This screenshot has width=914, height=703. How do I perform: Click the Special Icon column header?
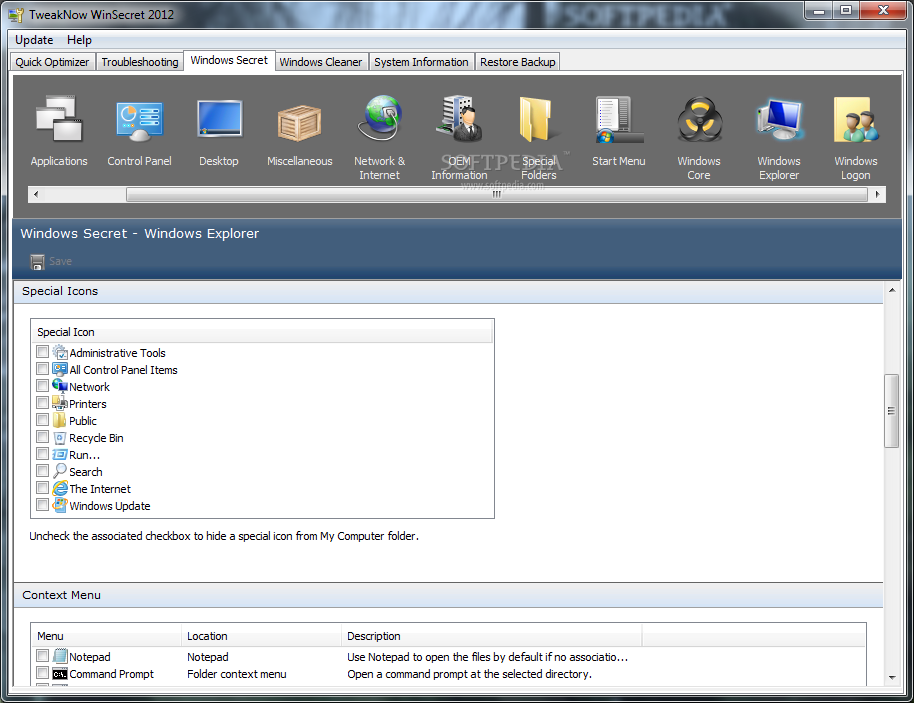click(262, 332)
